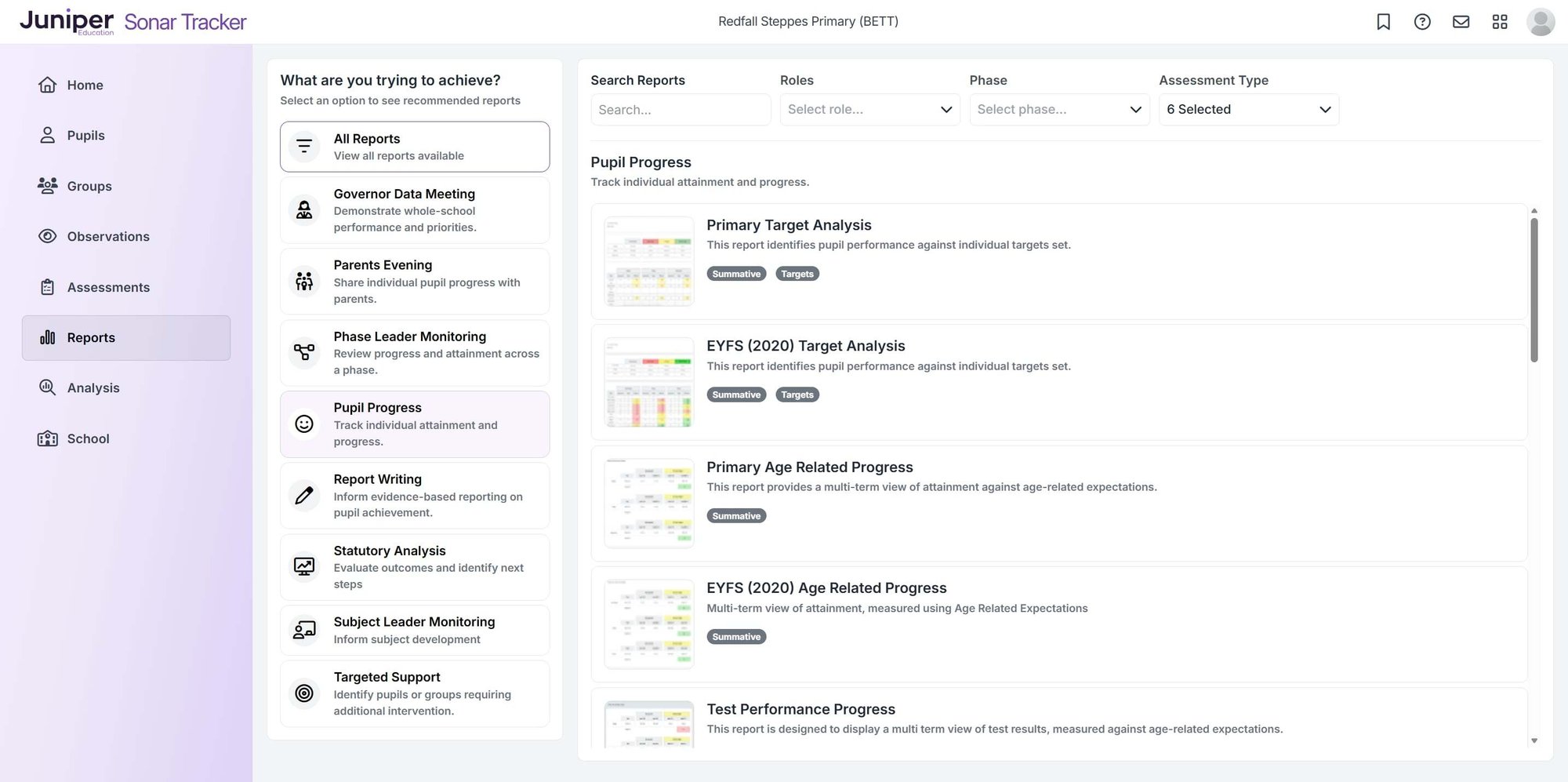Open the Primary Target Analysis report
The height and width of the screenshot is (782, 1568).
[x=788, y=225]
